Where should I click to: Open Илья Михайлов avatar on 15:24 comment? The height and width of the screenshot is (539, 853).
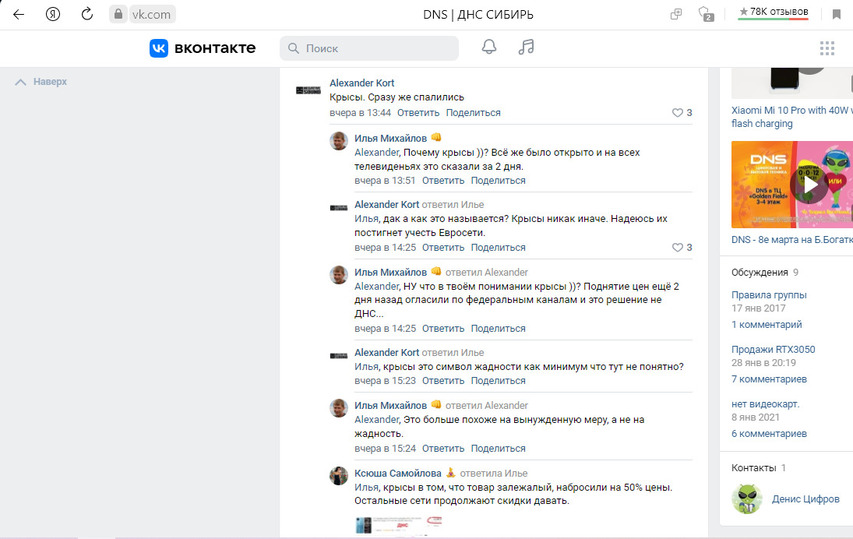tap(339, 408)
